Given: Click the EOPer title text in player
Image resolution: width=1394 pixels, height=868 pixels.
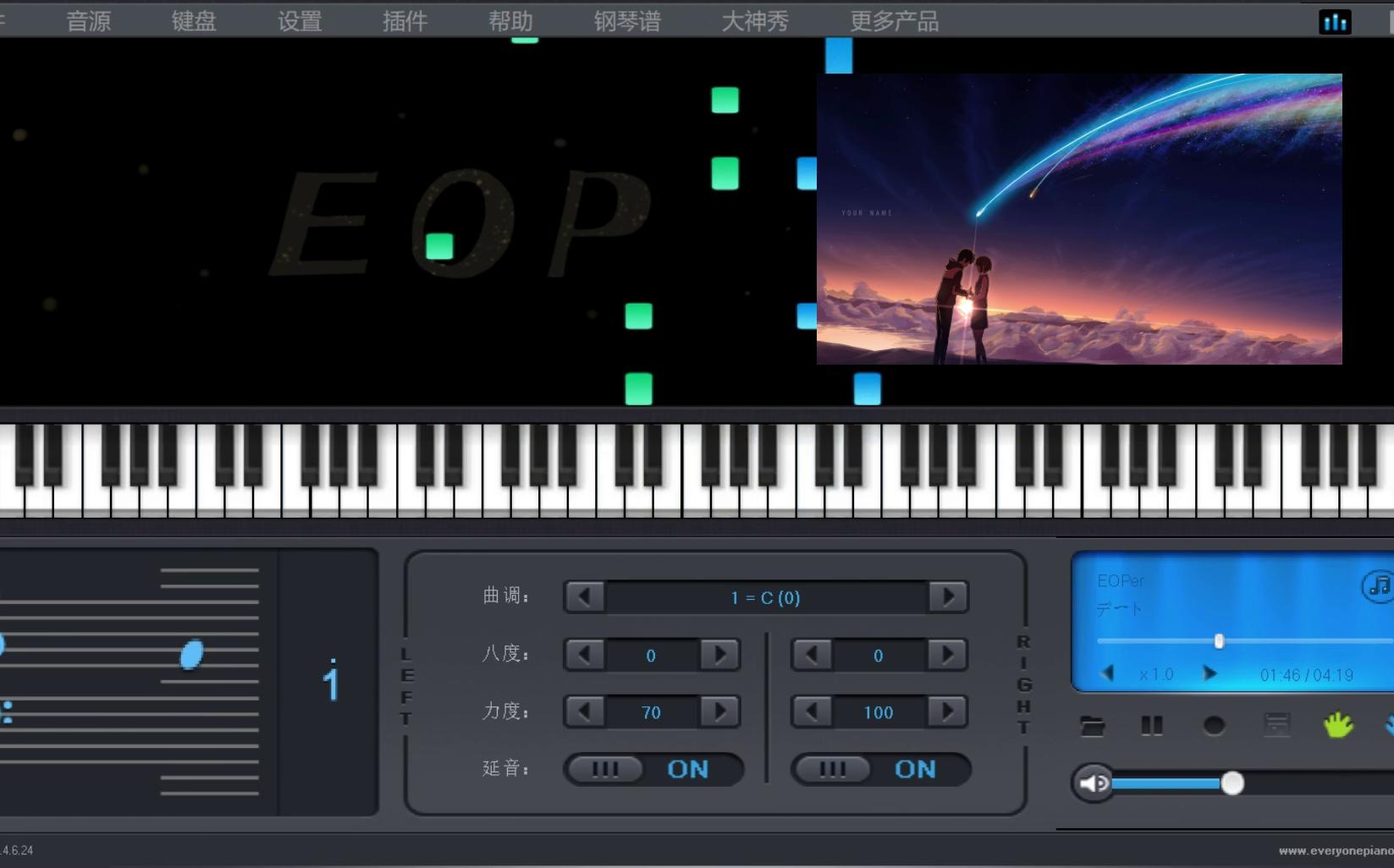Looking at the screenshot, I should click(1121, 581).
